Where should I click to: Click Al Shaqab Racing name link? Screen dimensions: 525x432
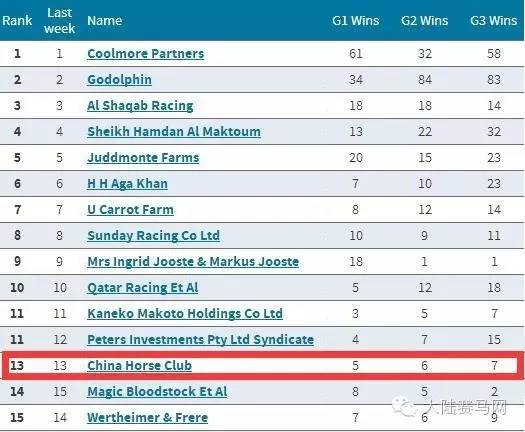(140, 106)
